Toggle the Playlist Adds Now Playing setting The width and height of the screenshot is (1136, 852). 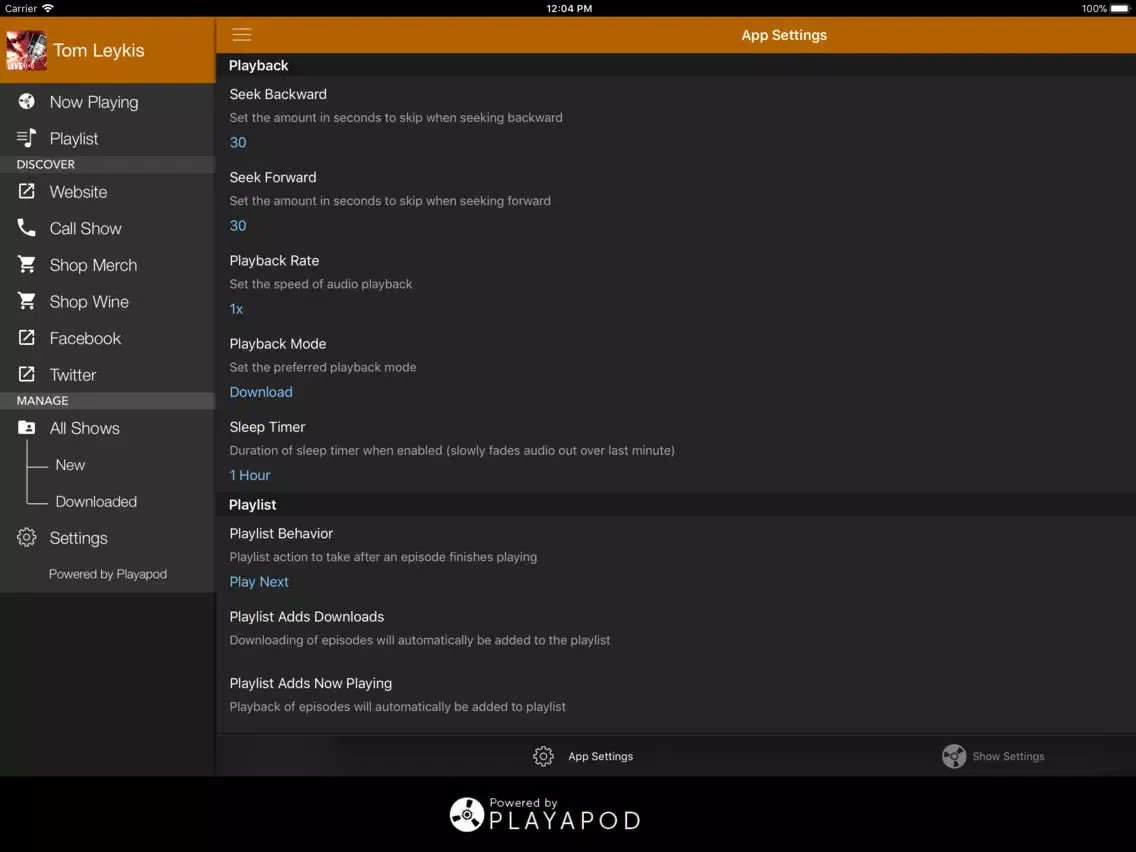pos(675,694)
